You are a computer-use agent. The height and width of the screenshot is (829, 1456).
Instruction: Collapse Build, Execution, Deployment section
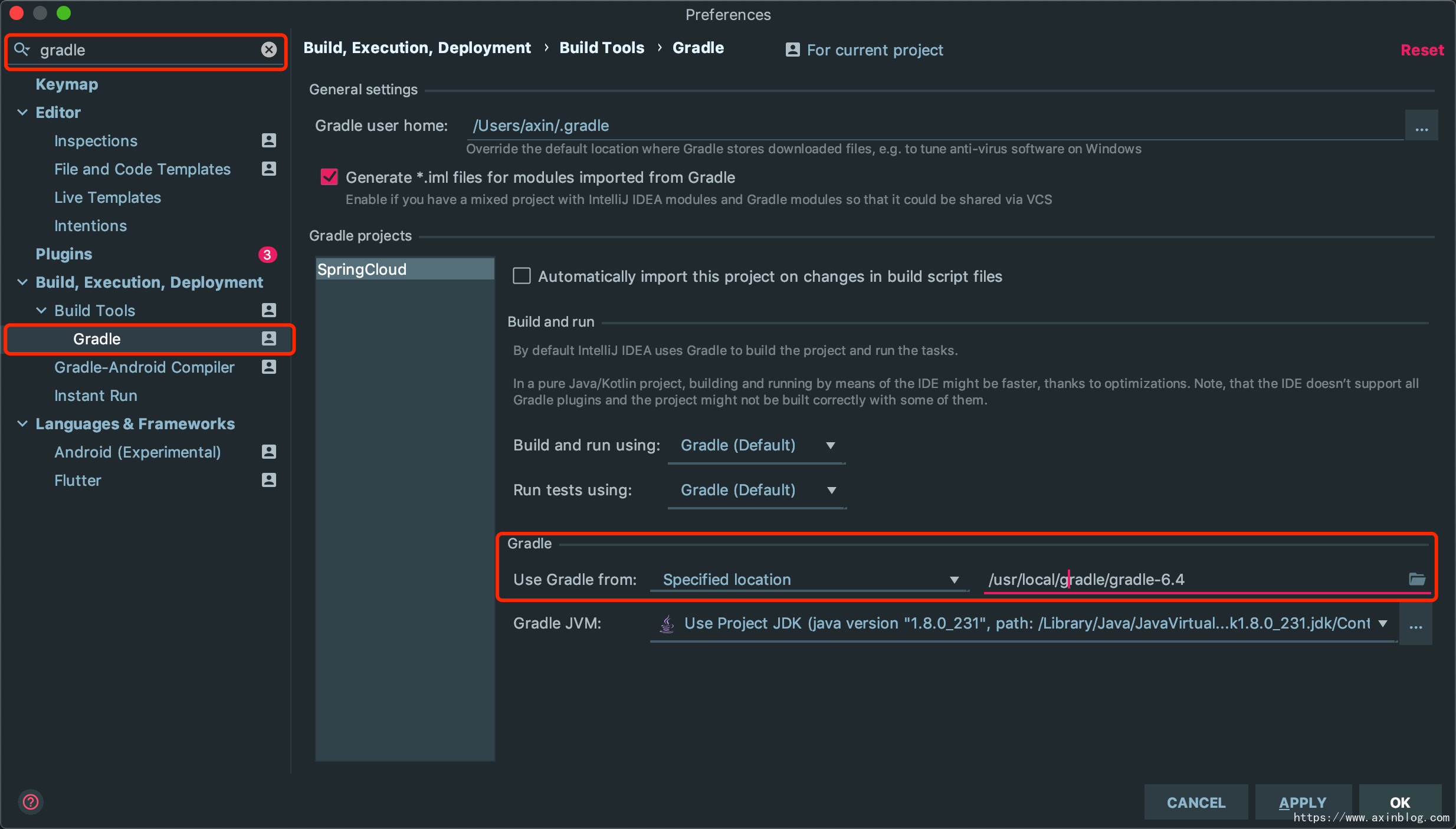point(22,282)
